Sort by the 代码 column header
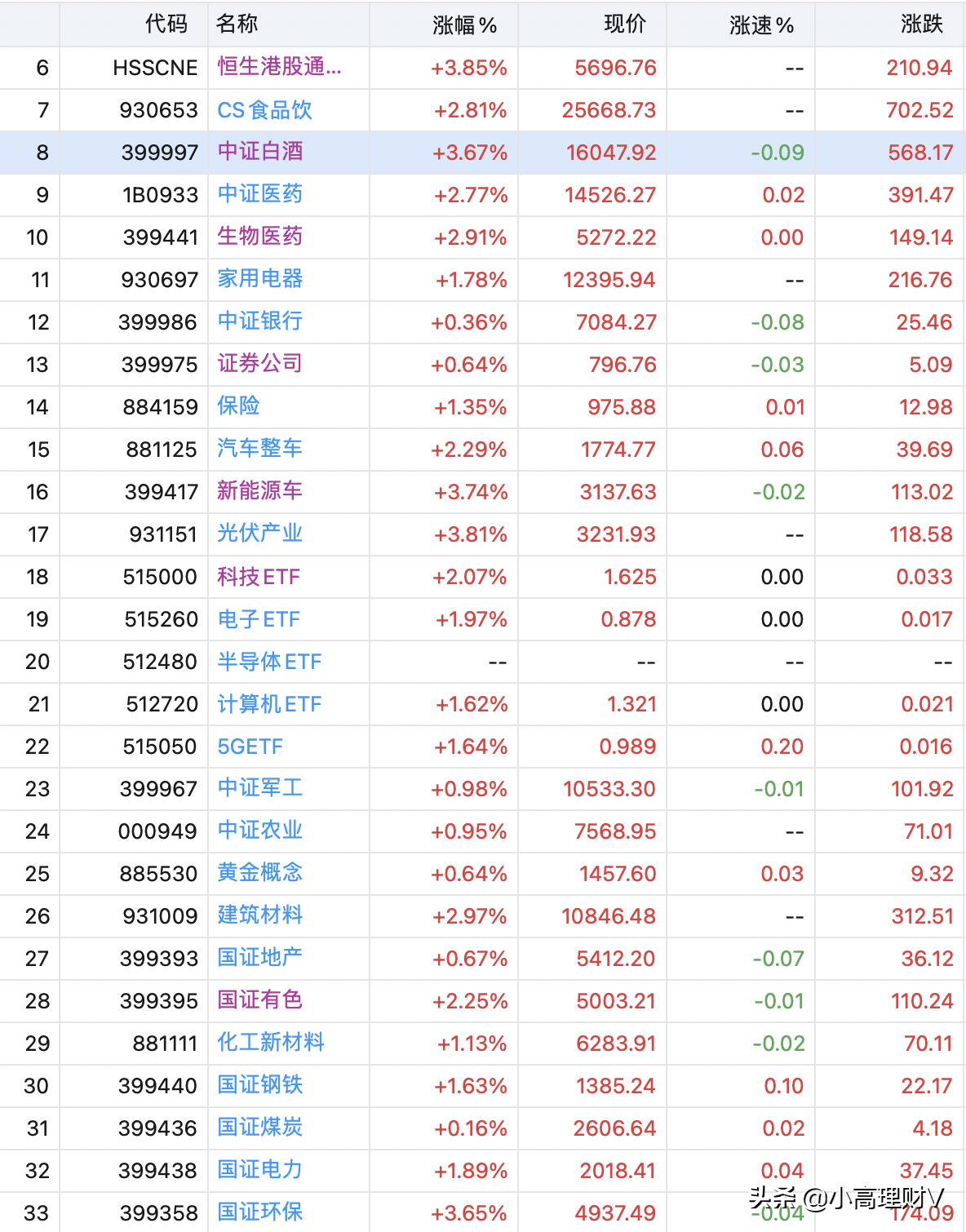The height and width of the screenshot is (1232, 966). (166, 24)
